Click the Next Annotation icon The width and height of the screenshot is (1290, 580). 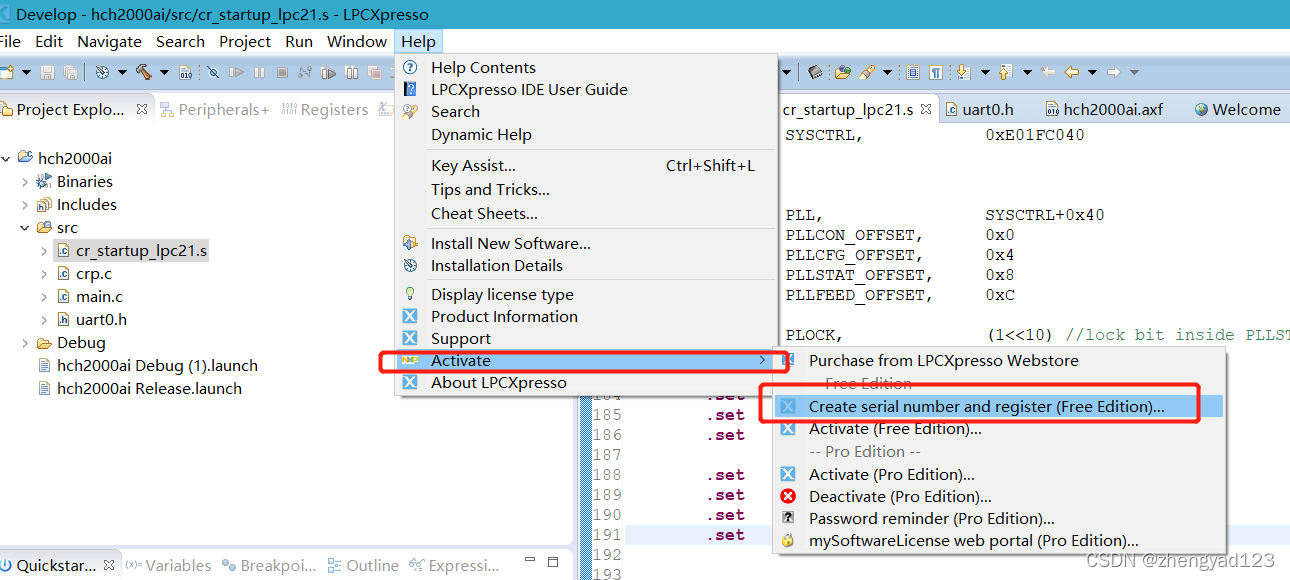(x=963, y=72)
